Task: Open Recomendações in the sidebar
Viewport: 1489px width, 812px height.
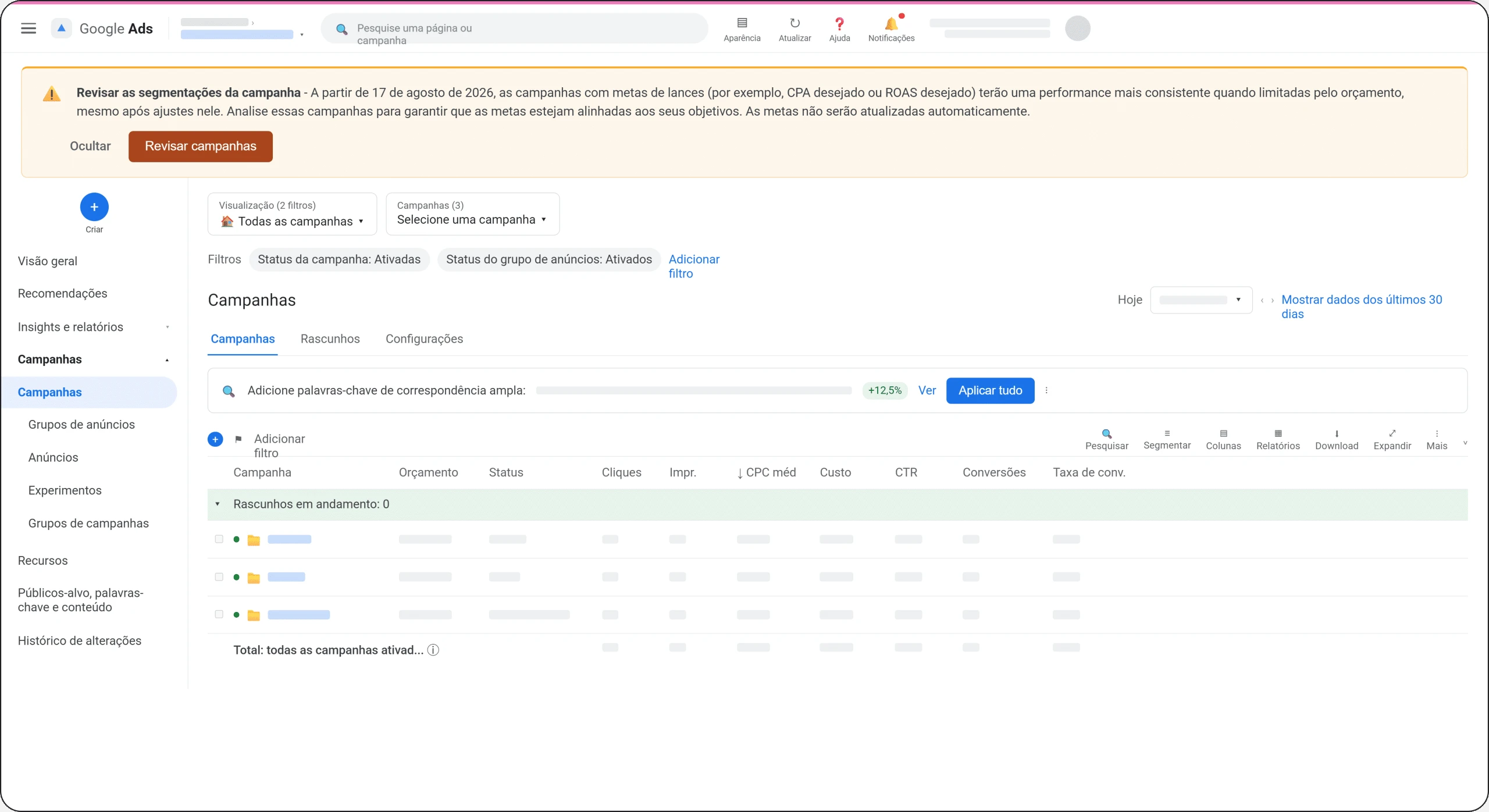Action: [62, 293]
